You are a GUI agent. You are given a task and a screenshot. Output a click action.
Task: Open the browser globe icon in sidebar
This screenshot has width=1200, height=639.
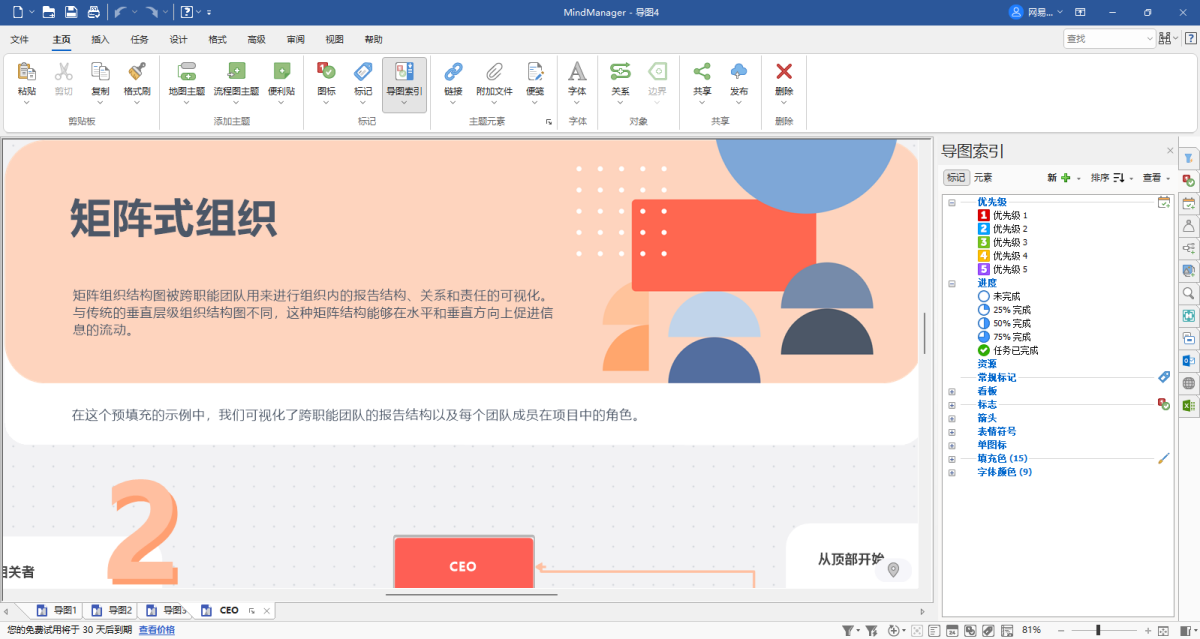tap(1188, 383)
